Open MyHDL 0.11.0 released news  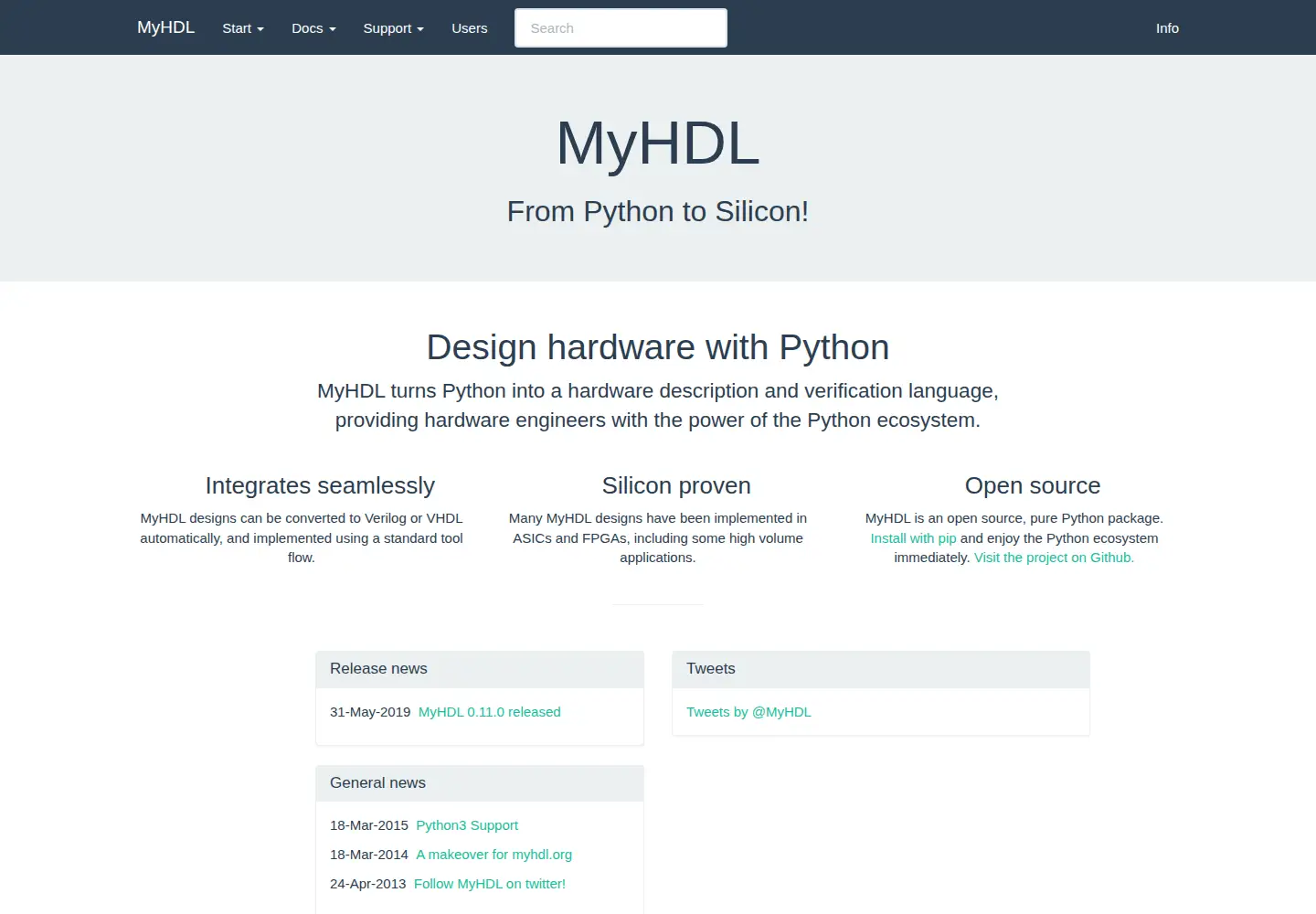click(x=490, y=712)
